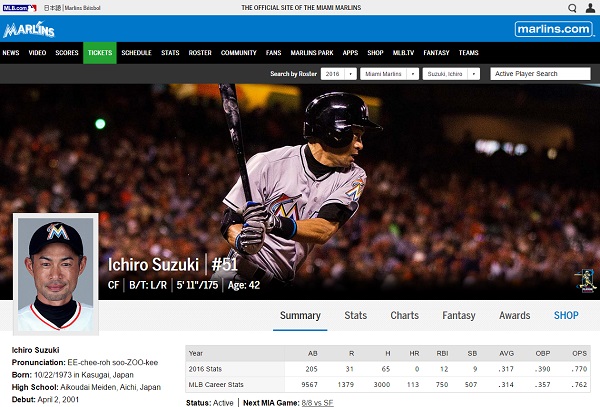Image resolution: width=600 pixels, height=407 pixels.
Task: Open the TEAMS menu
Action: click(468, 53)
